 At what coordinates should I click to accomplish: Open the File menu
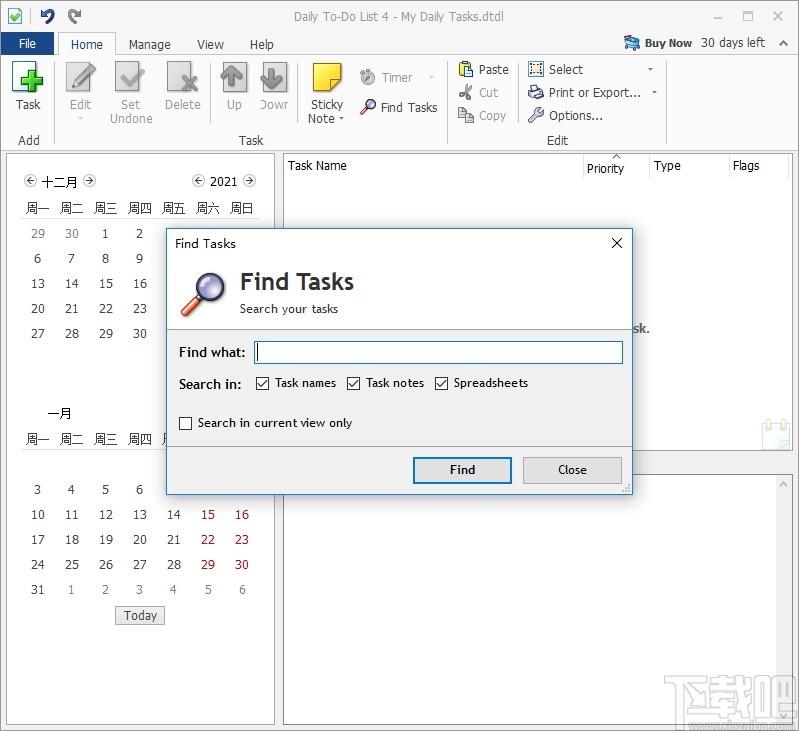coord(27,44)
